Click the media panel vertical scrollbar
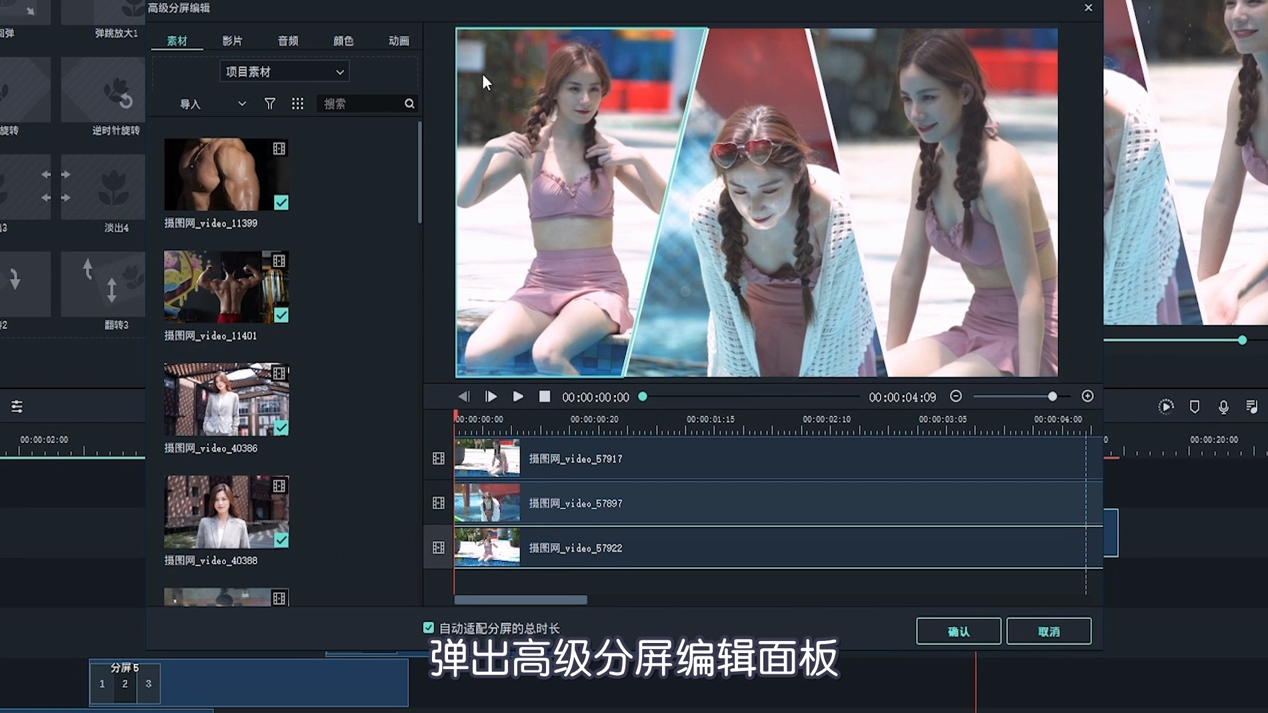This screenshot has width=1268, height=713. [x=419, y=173]
